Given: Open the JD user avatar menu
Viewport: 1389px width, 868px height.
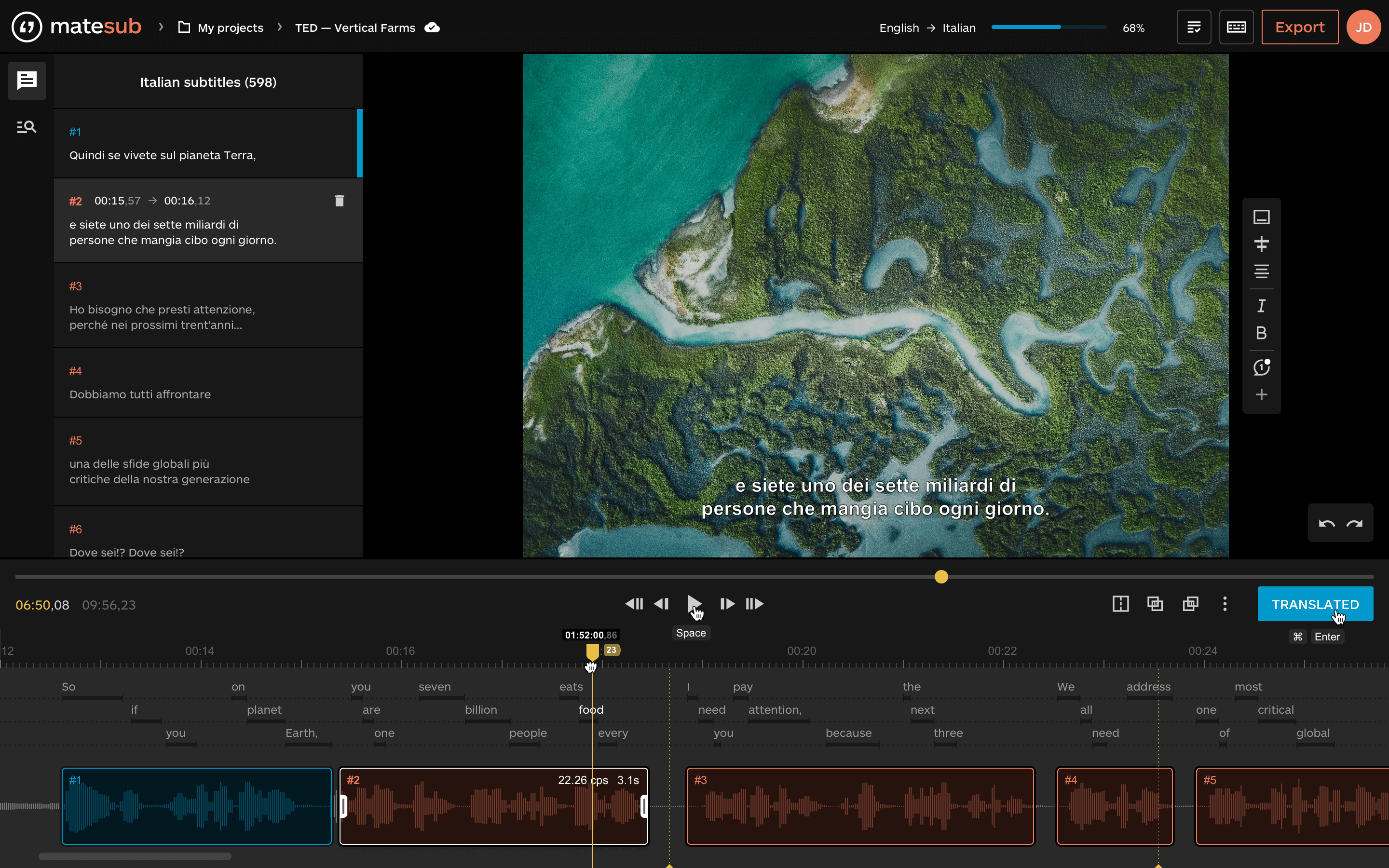Looking at the screenshot, I should 1363,27.
